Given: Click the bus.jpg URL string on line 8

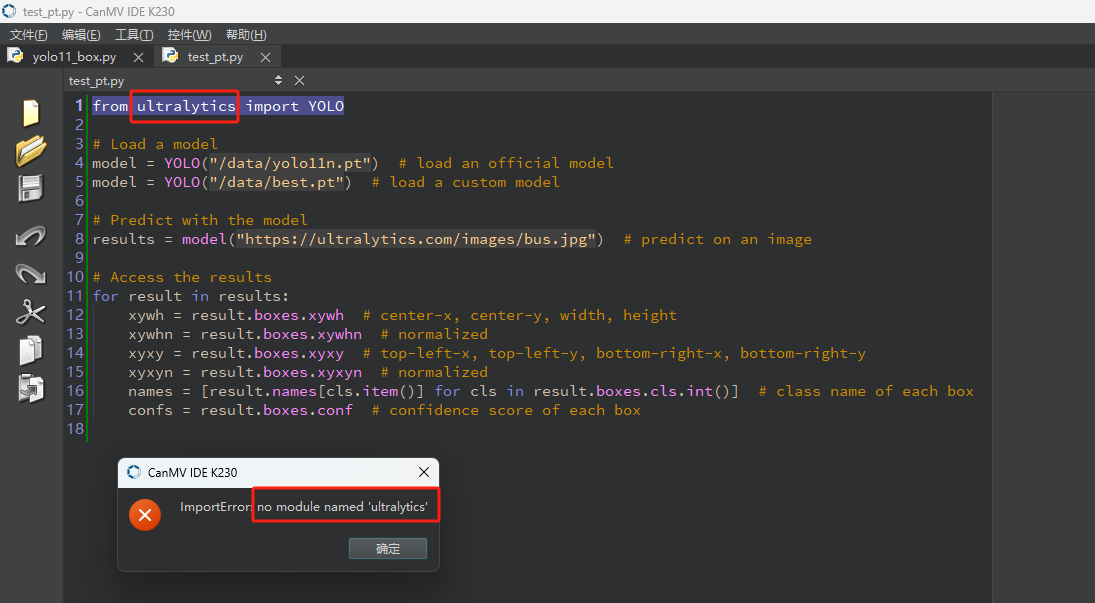Looking at the screenshot, I should (416, 239).
